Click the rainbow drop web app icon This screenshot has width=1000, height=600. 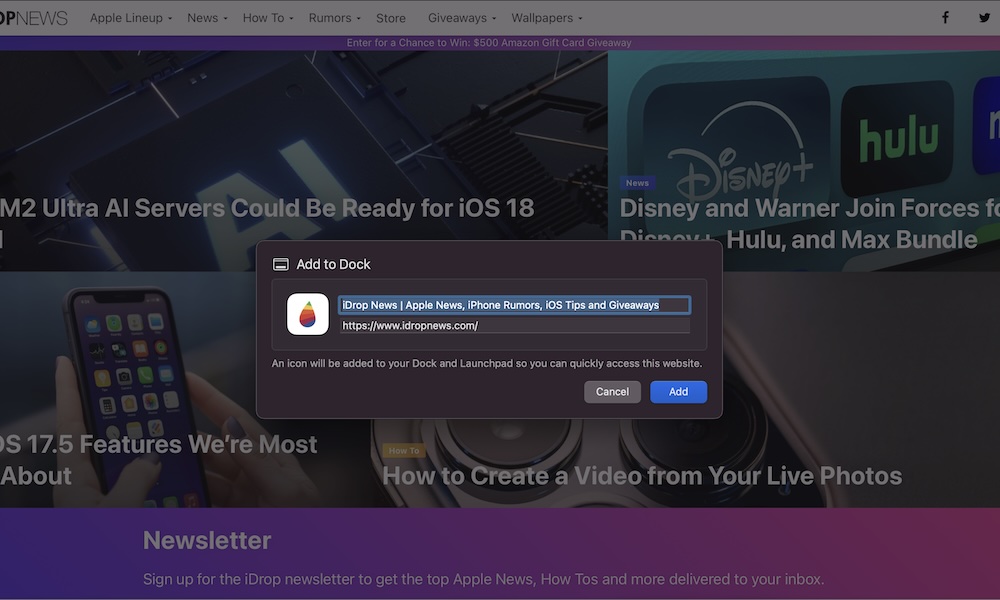[308, 314]
